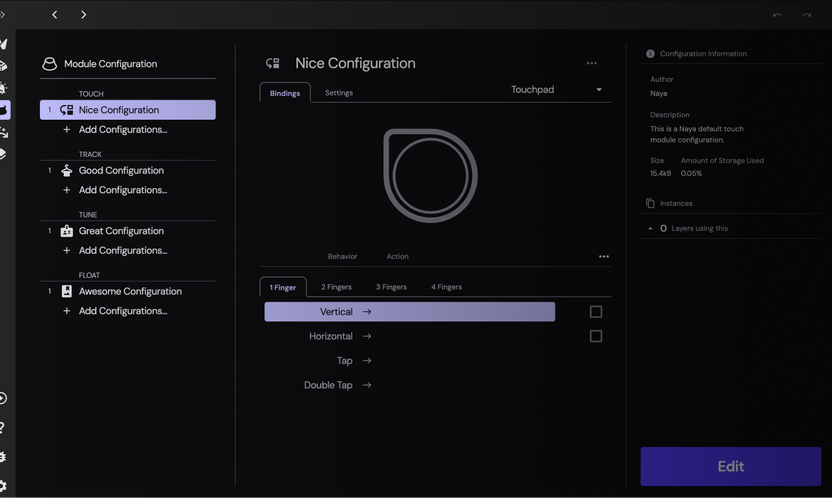Switch to the 4 Fingers tab
Viewport: 832px width, 499px height.
[446, 287]
